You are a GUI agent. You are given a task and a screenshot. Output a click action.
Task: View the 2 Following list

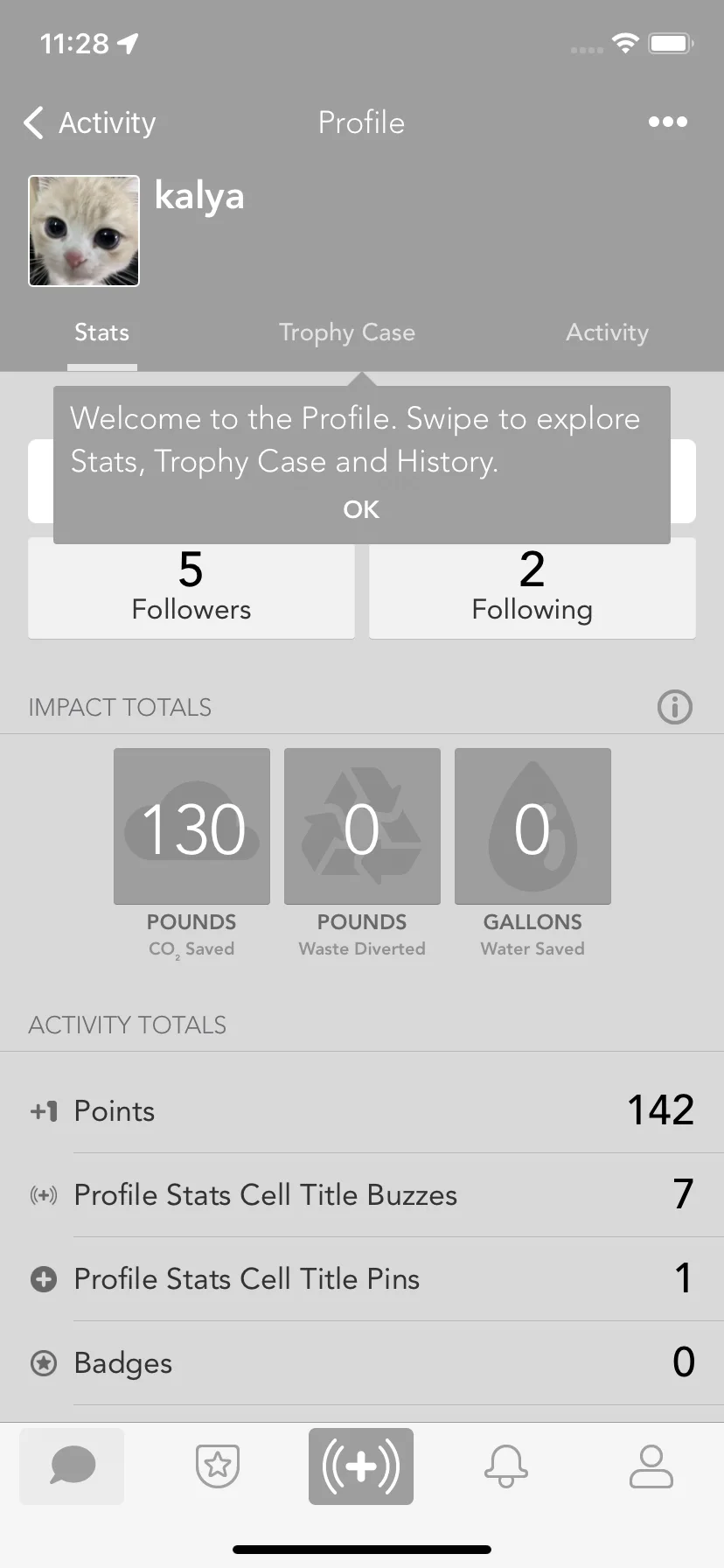coord(533,588)
